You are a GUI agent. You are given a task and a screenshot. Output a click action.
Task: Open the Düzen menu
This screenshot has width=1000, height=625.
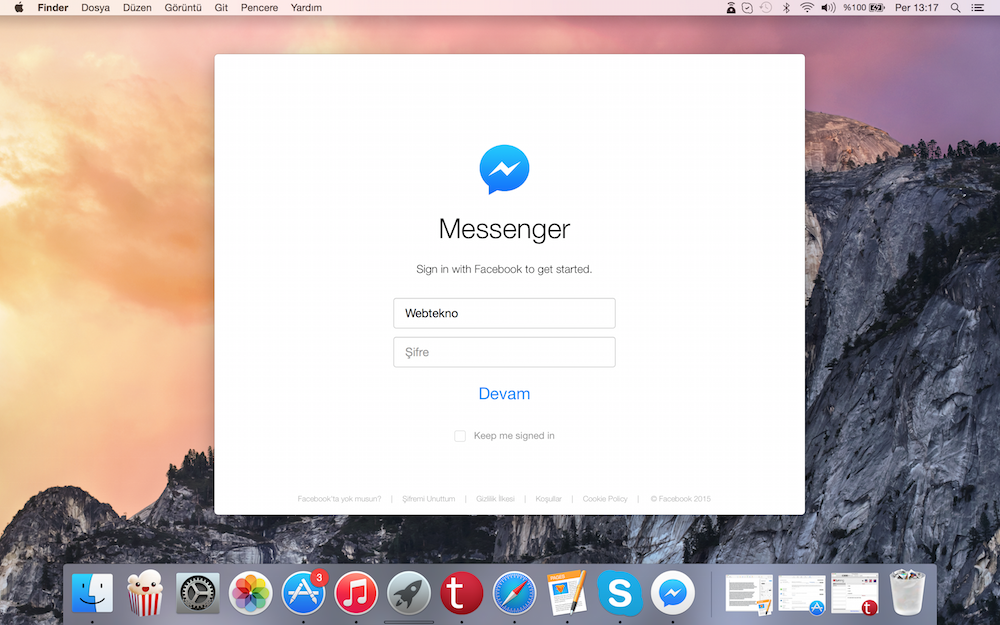coord(137,8)
